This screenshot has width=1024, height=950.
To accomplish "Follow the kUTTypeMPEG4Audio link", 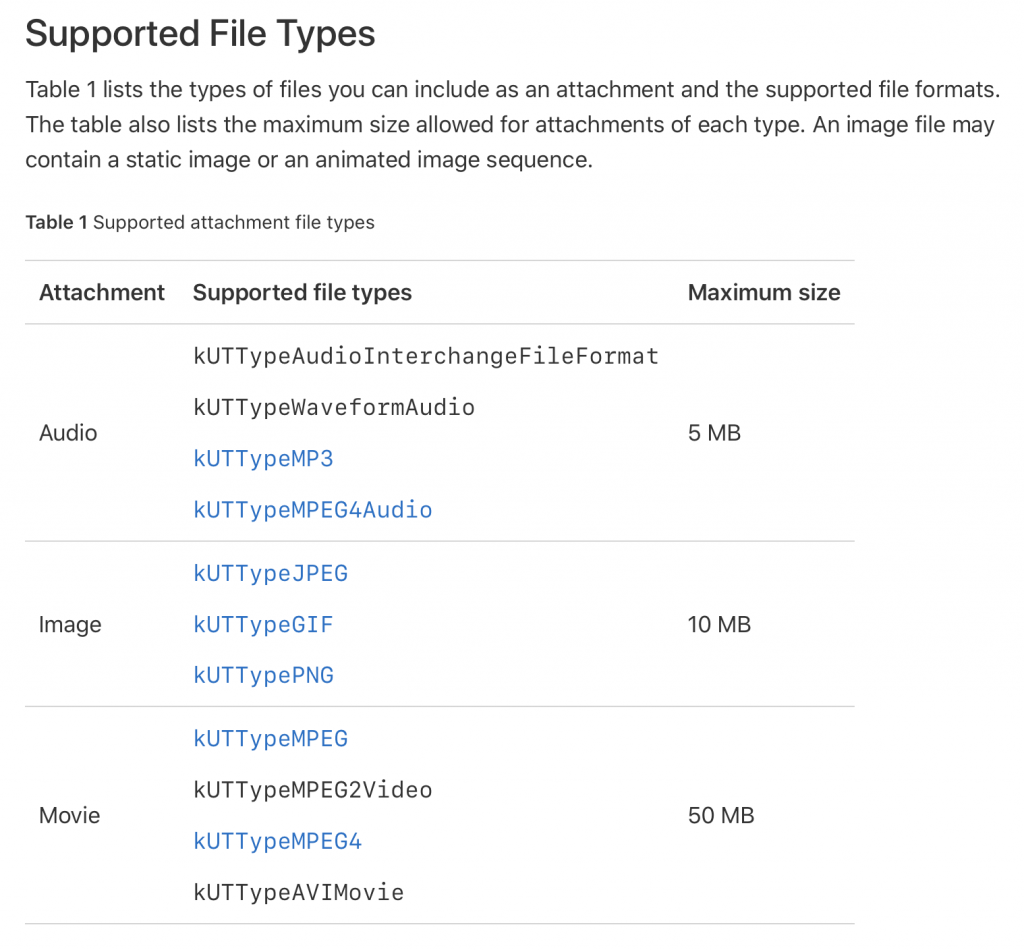I will (312, 510).
